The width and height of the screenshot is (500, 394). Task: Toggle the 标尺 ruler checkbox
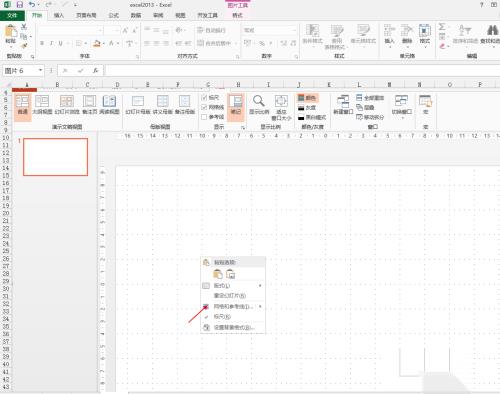(204, 97)
